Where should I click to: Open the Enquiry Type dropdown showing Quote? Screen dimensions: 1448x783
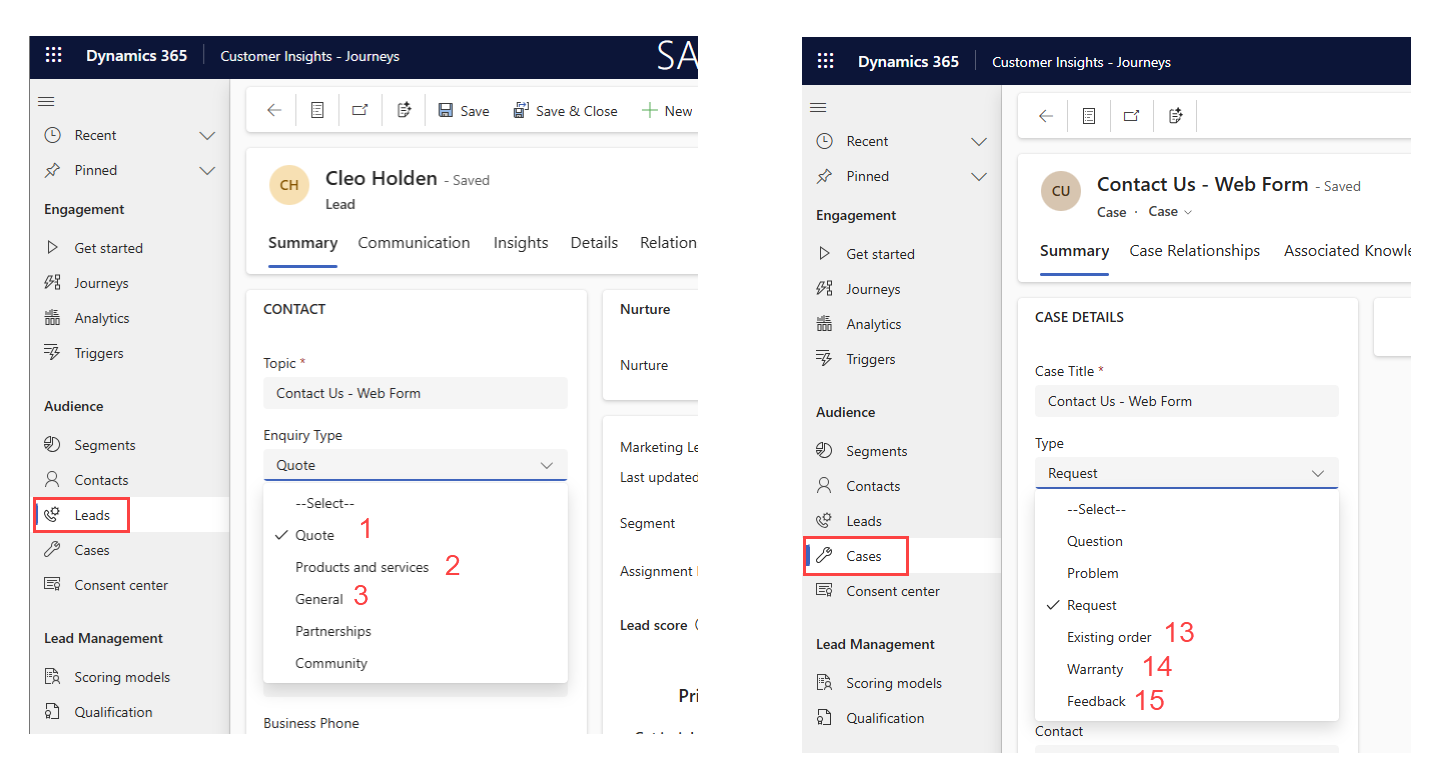click(x=415, y=465)
